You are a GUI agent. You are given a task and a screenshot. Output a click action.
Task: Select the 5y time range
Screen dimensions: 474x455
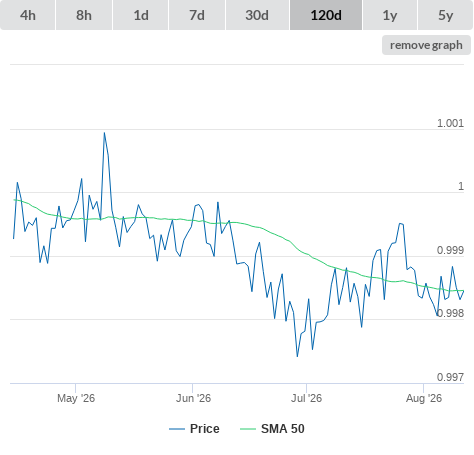446,15
